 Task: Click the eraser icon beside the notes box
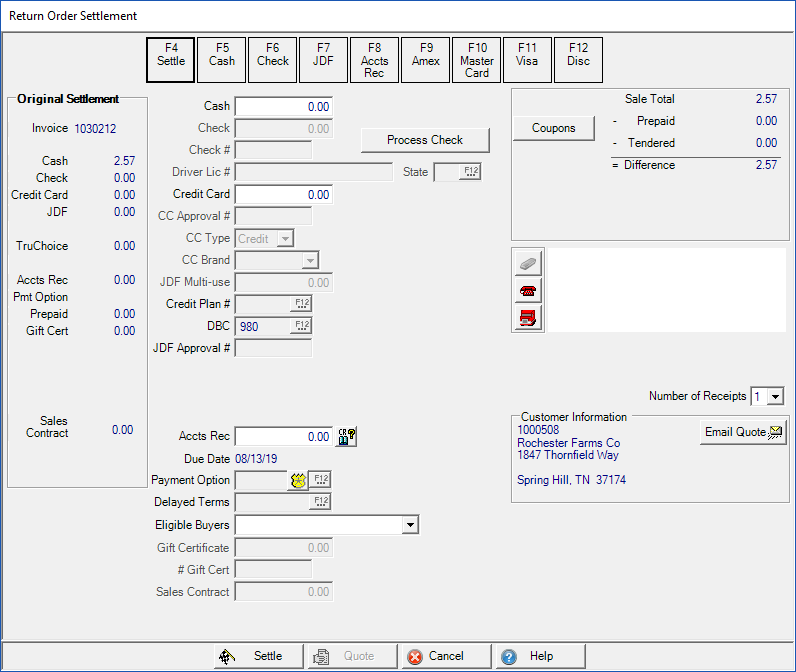coord(528,263)
